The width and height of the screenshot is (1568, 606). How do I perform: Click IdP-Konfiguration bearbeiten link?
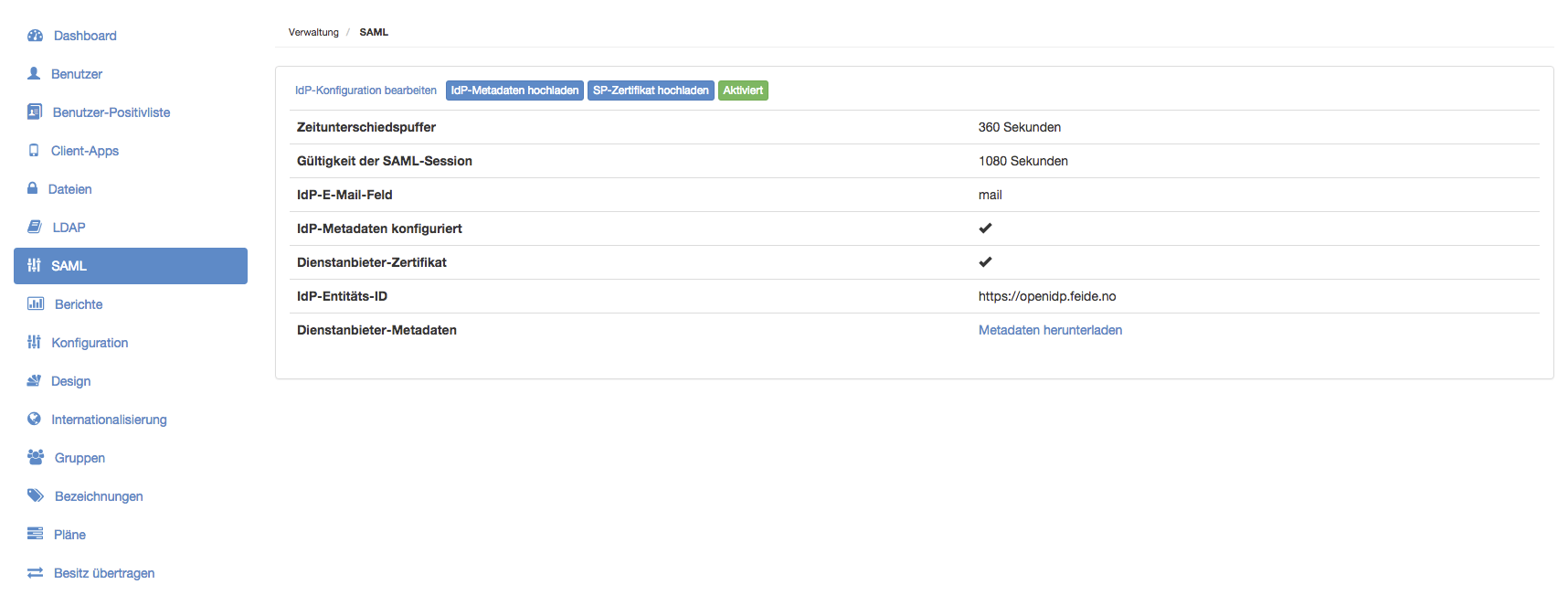(366, 90)
